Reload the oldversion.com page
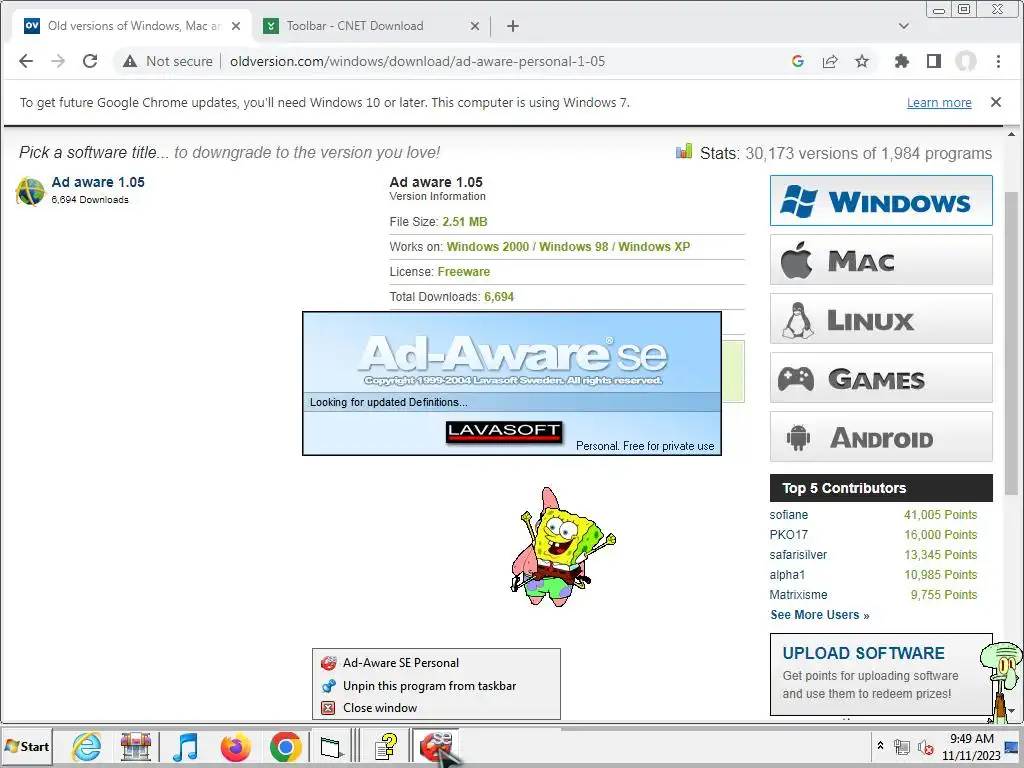The width and height of the screenshot is (1024, 768). 90,61
